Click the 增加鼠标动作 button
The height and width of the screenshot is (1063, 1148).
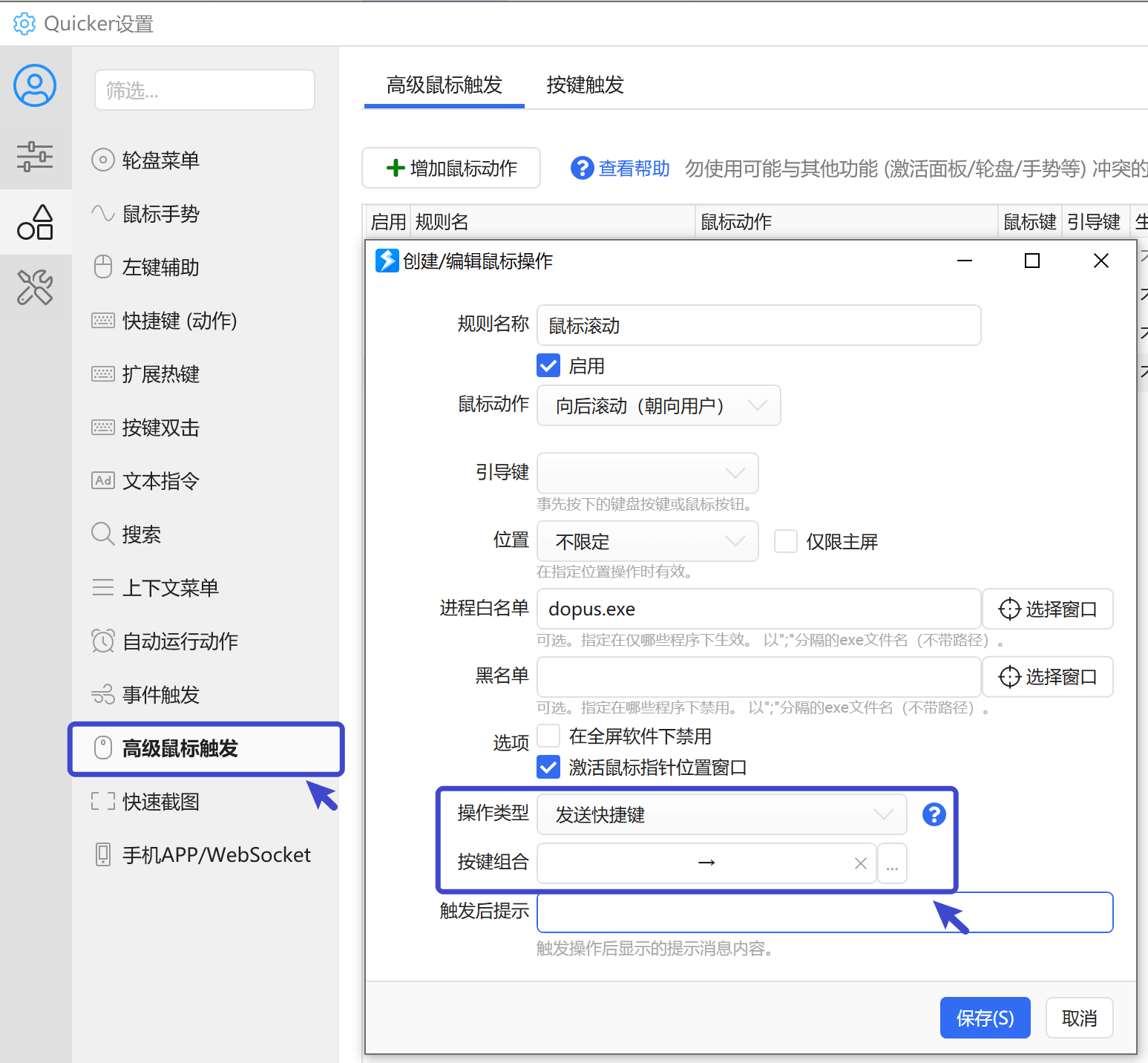pyautogui.click(x=451, y=169)
